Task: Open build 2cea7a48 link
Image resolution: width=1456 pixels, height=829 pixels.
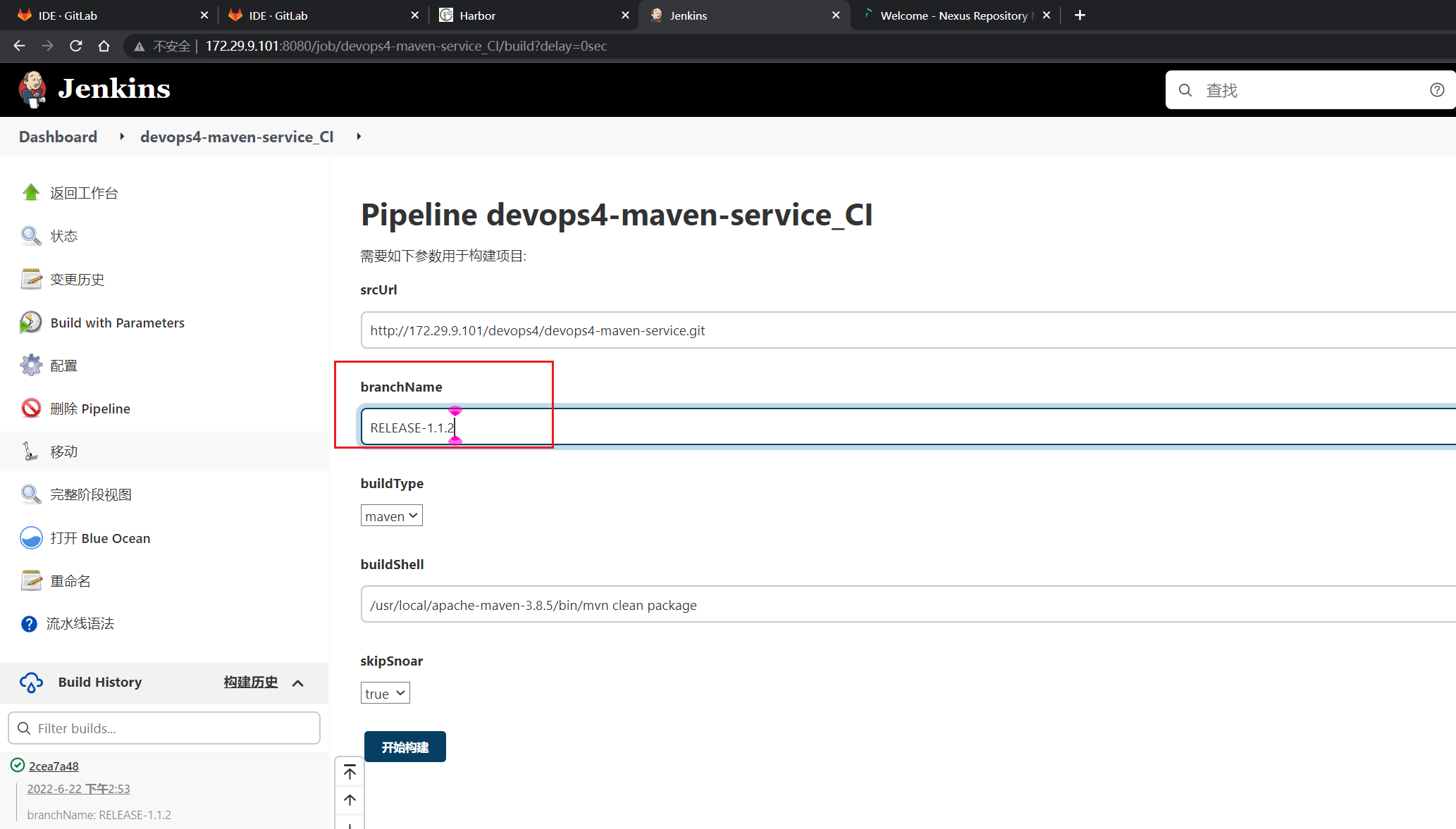Action: coord(54,766)
